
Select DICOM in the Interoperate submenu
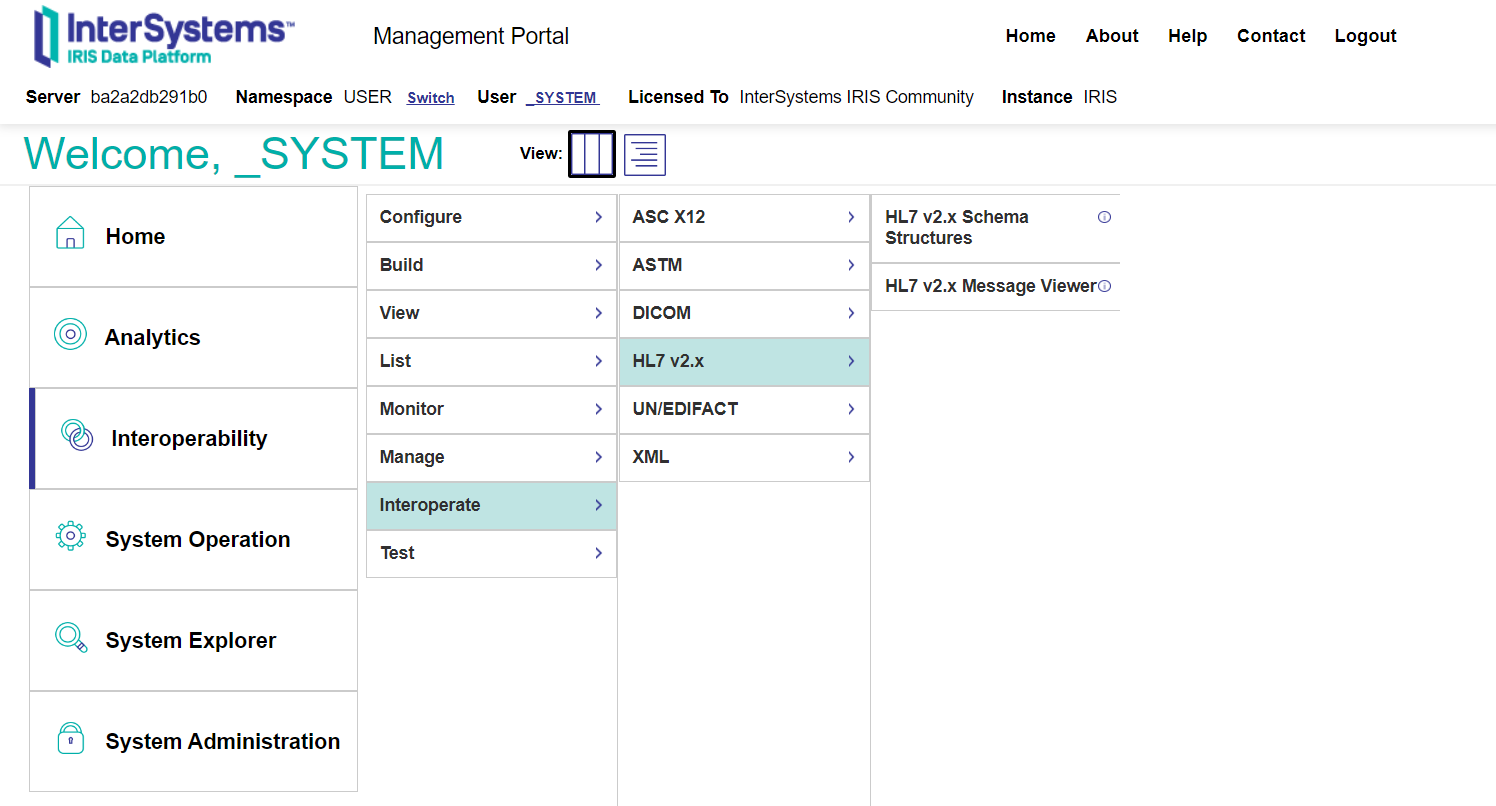point(744,313)
